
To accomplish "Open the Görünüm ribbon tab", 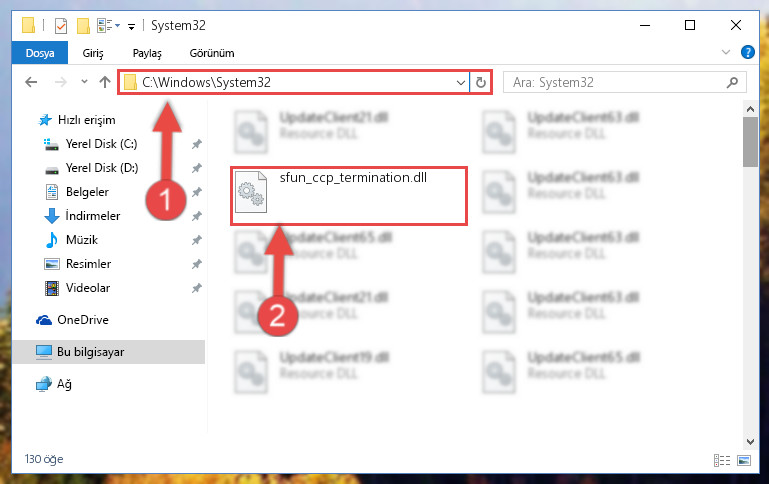I will [212, 53].
